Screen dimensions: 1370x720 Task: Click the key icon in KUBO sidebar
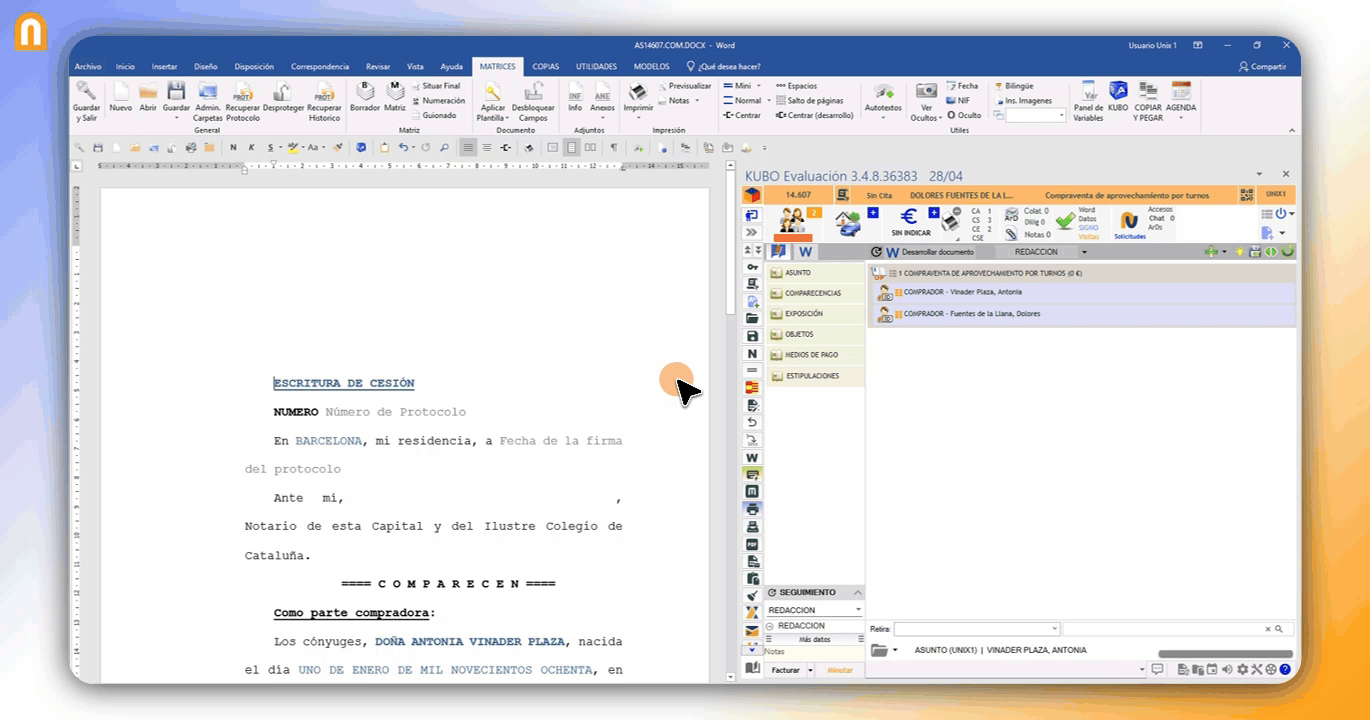[x=752, y=268]
